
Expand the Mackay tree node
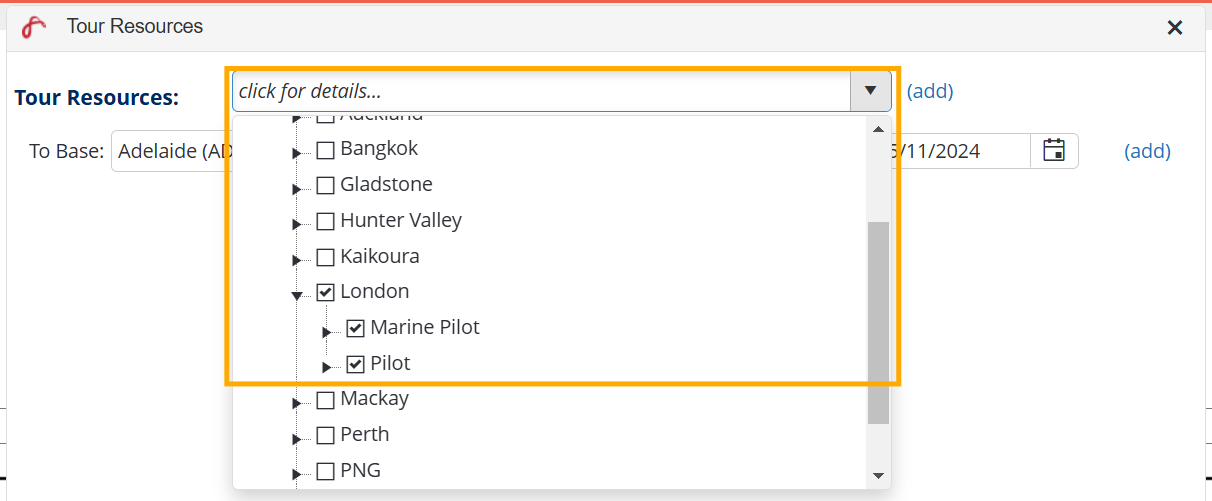point(297,404)
